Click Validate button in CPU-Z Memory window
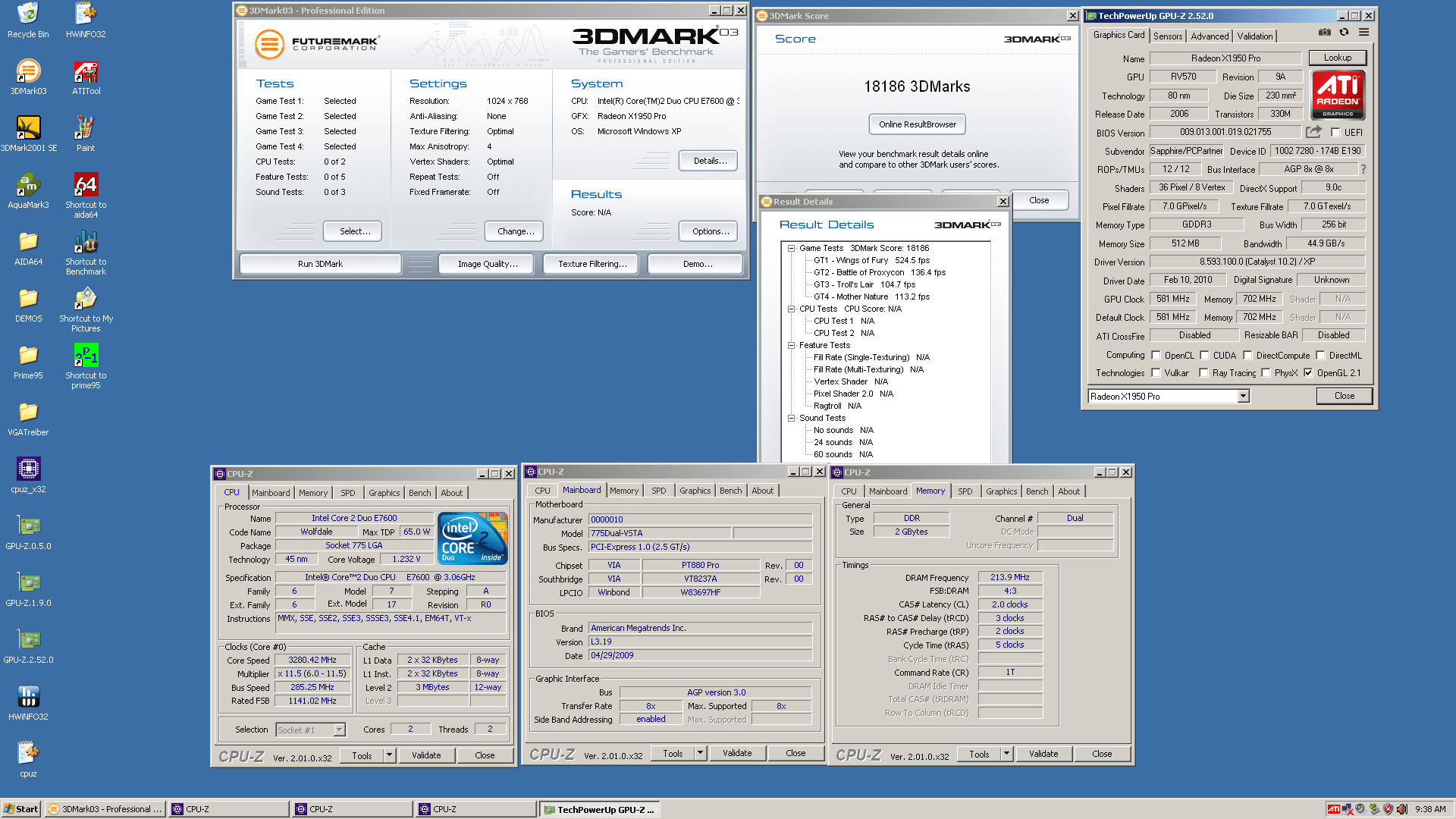Viewport: 1456px width, 819px height. point(1043,754)
